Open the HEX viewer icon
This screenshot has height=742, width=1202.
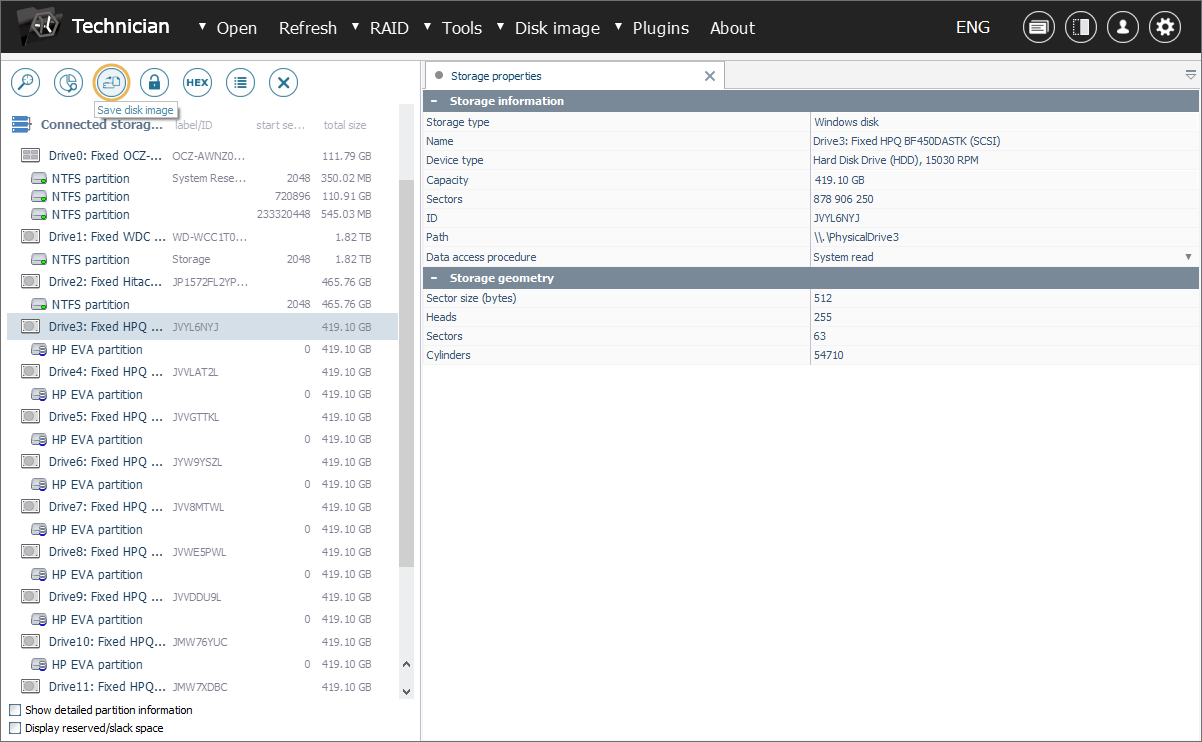pos(197,82)
